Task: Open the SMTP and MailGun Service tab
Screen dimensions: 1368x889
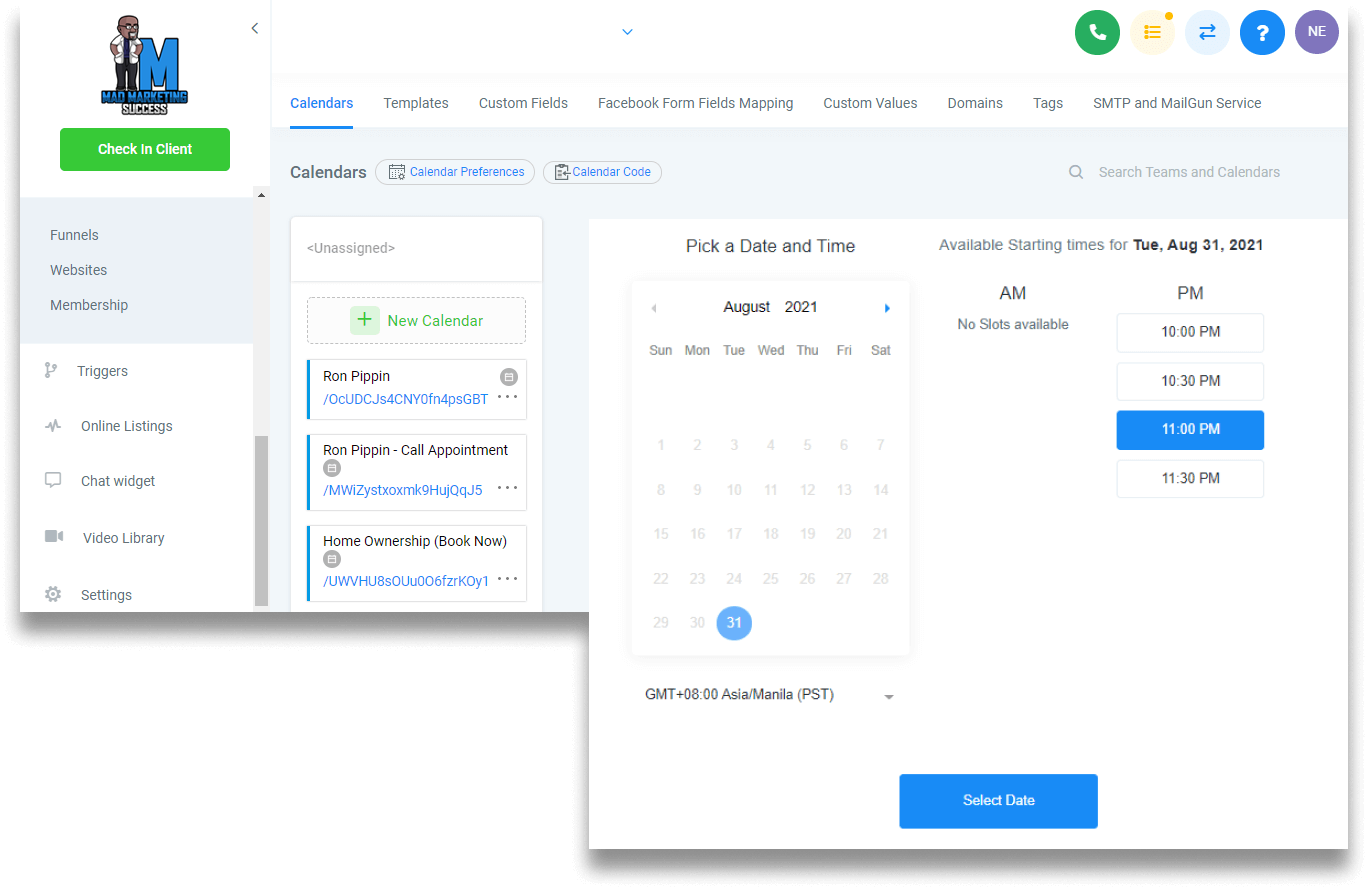Action: pos(1177,103)
